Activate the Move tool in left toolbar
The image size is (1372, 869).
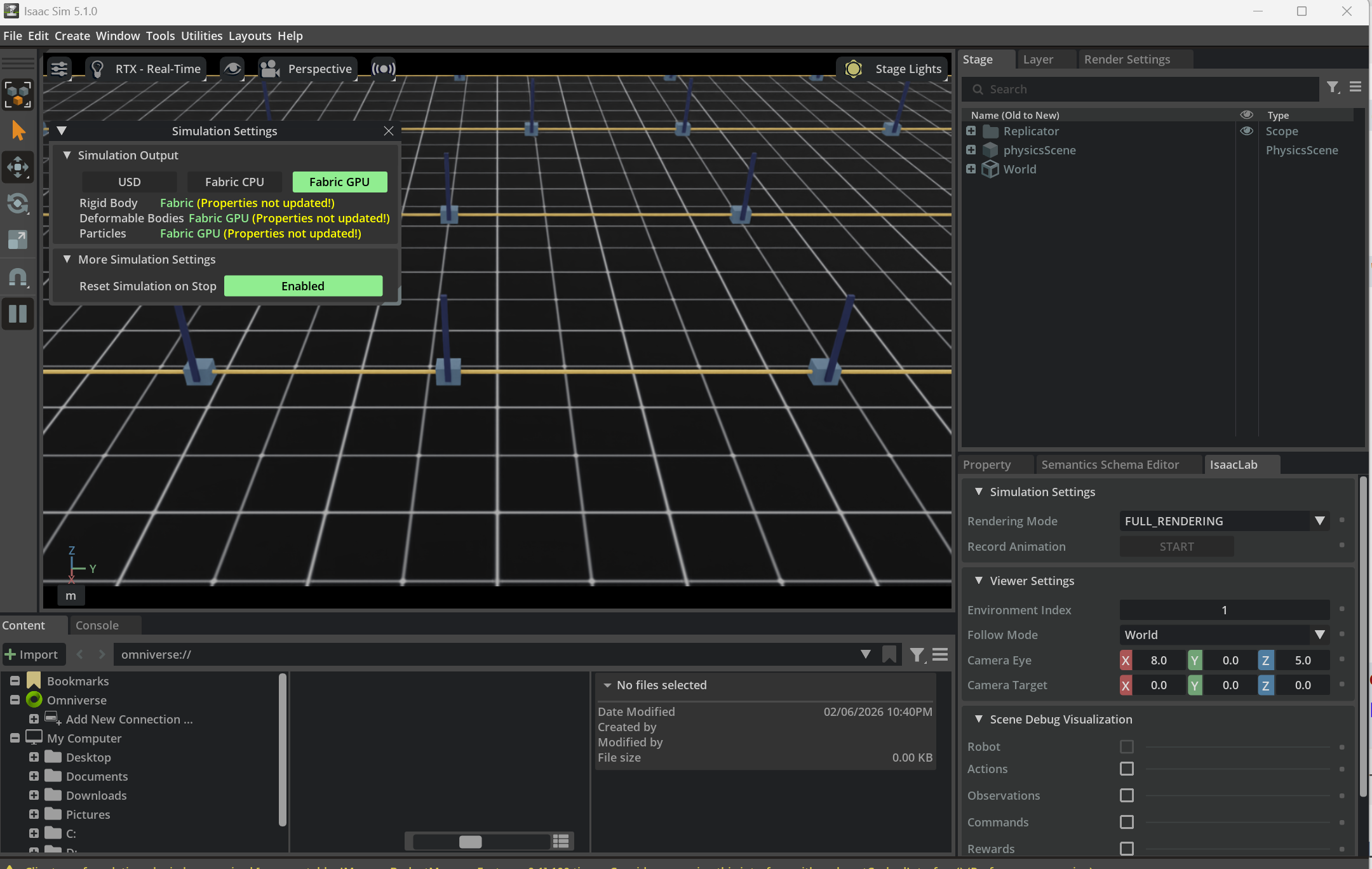18,168
